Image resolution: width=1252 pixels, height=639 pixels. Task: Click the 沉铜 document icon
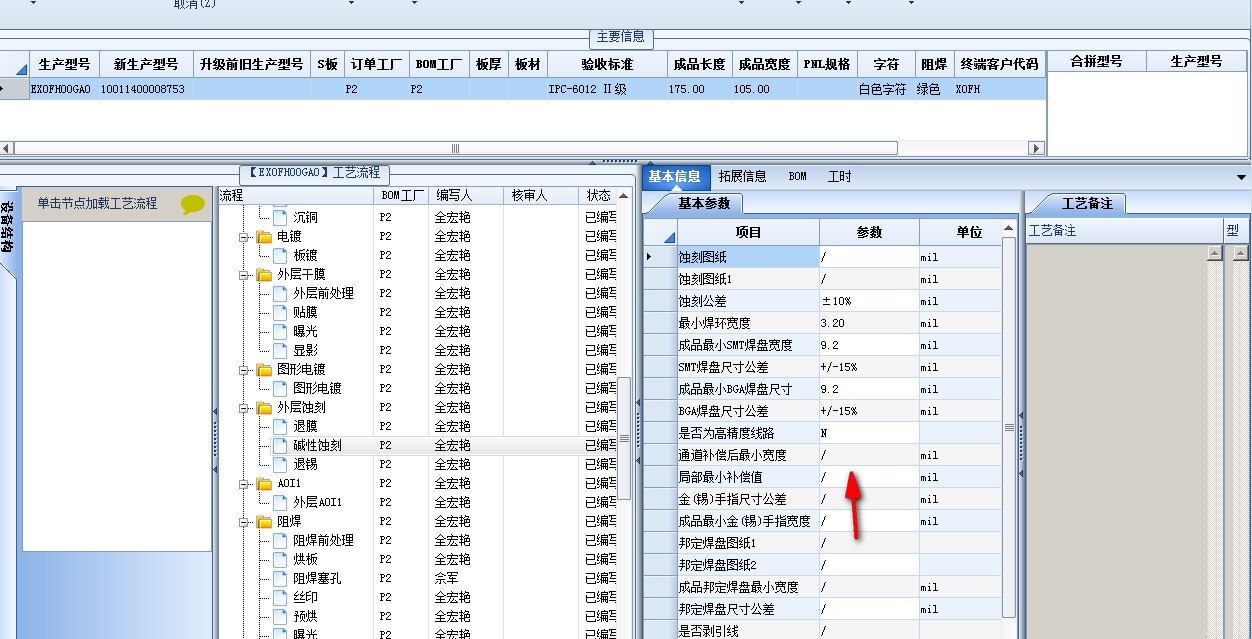[280, 217]
